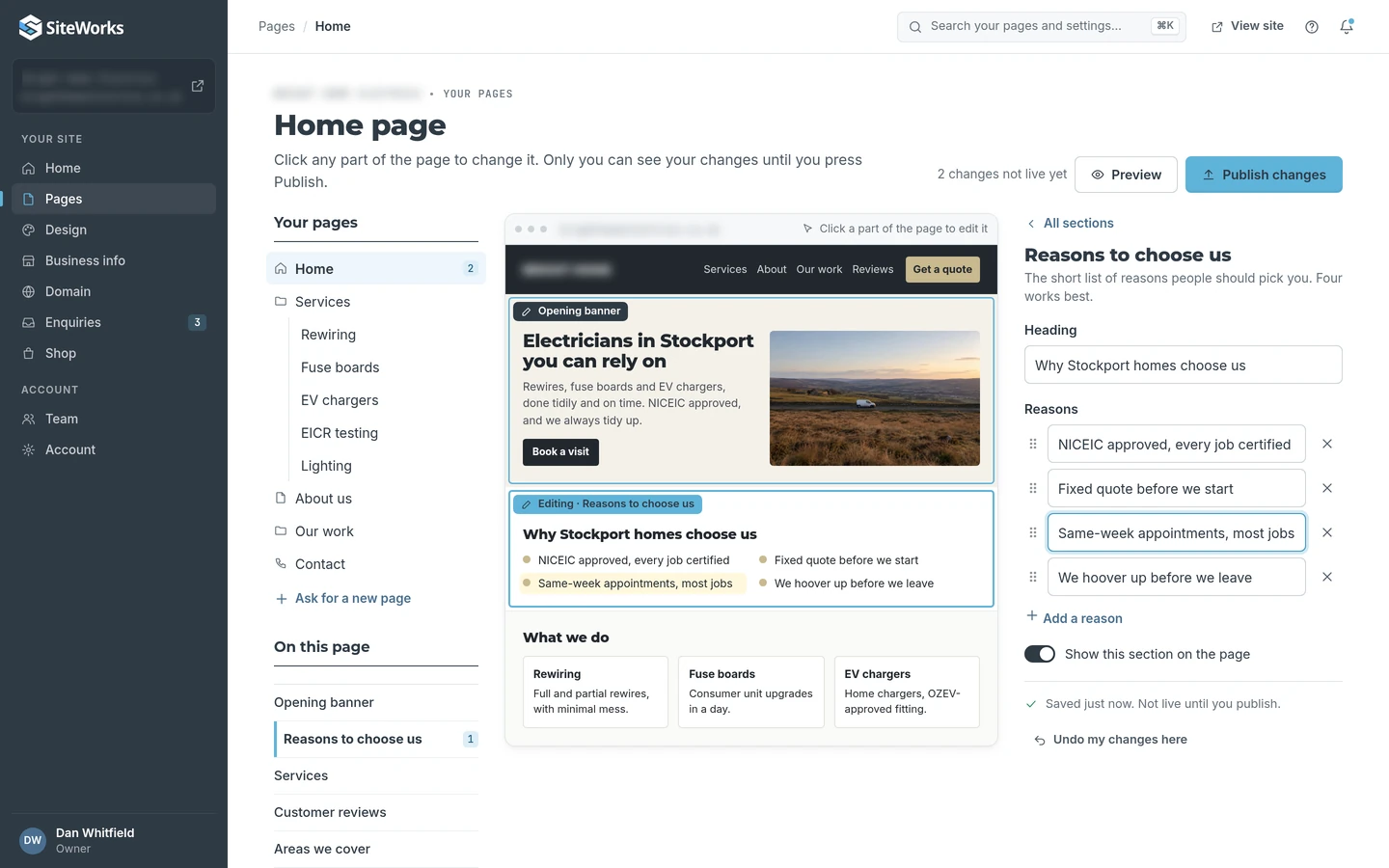1389x868 pixels.
Task: Jump to Reasons to choose us section
Action: coord(376,739)
